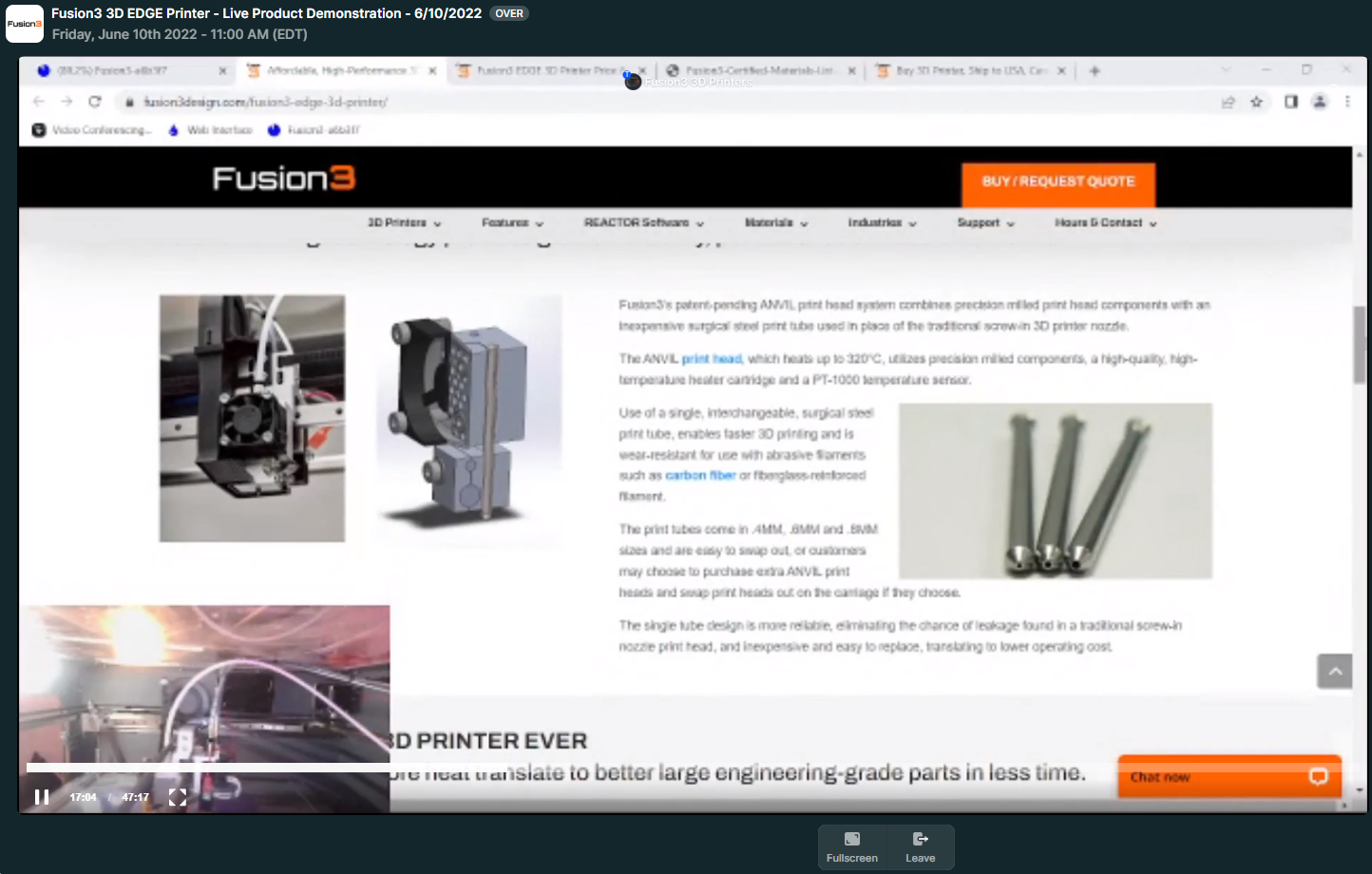
Task: Click the page vertical scrollbar thumb
Action: pyautogui.click(x=1360, y=345)
